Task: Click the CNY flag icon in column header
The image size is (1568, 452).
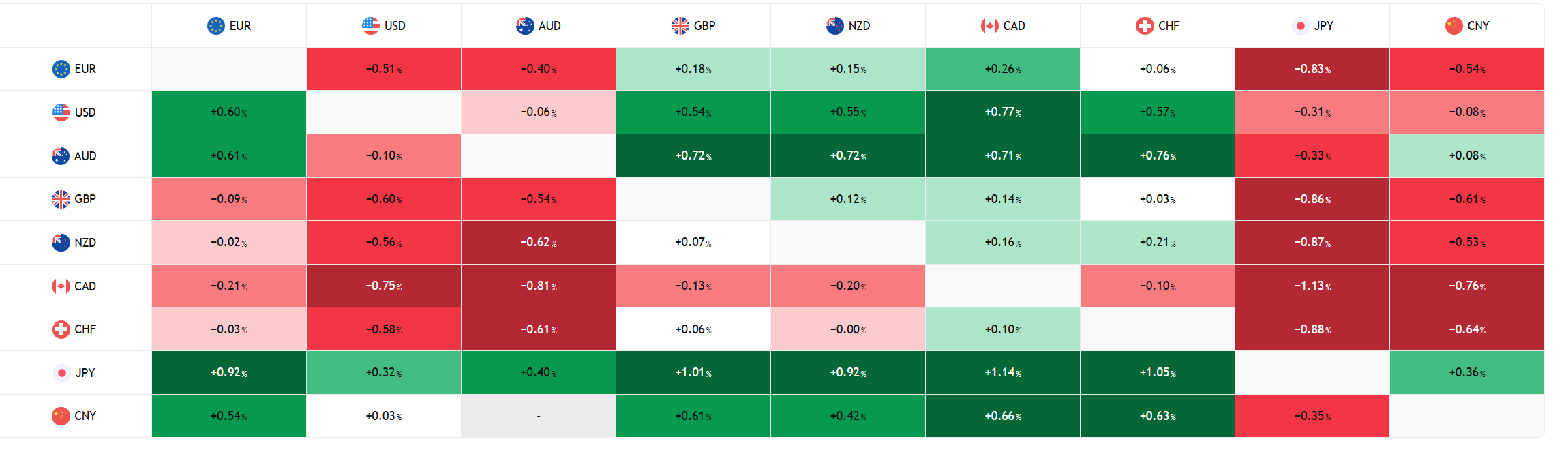Action: pyautogui.click(x=1453, y=26)
